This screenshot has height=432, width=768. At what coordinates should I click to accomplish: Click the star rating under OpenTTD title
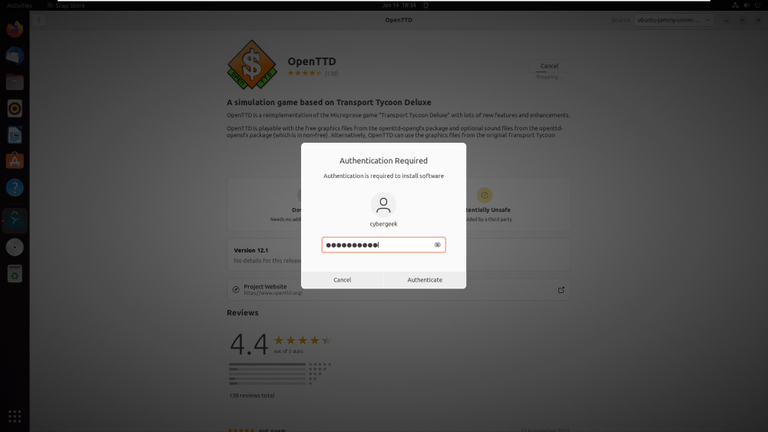pos(305,73)
